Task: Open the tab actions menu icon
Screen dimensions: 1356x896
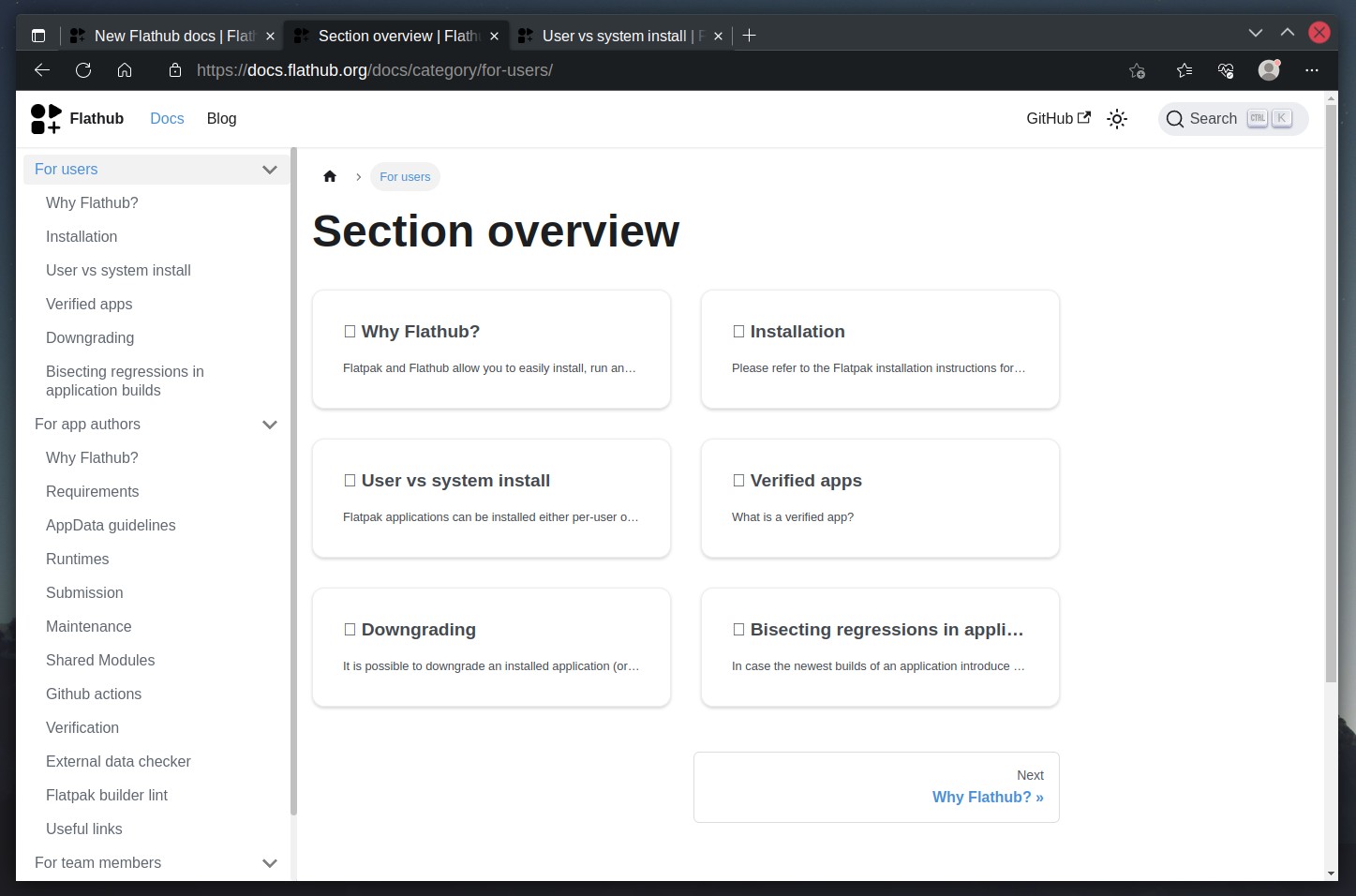Action: 38,36
